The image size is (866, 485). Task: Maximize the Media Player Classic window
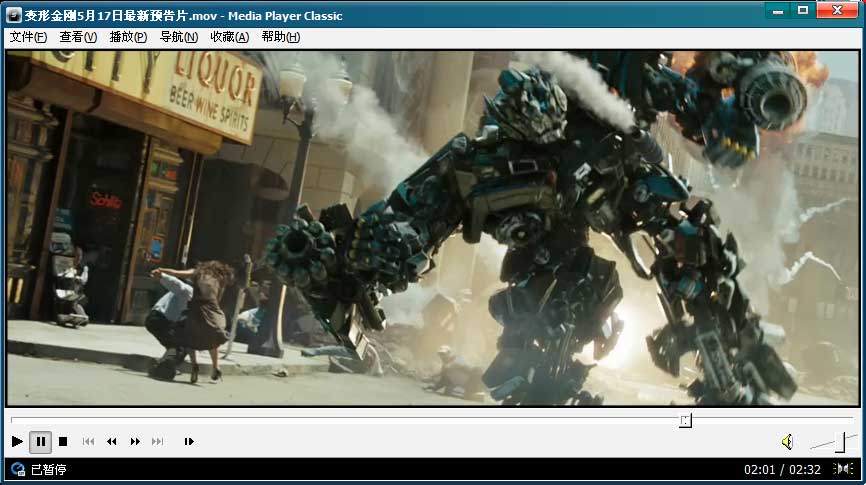803,10
